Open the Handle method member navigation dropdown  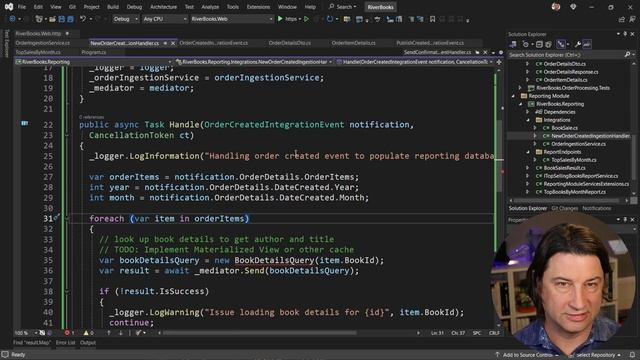(x=416, y=62)
